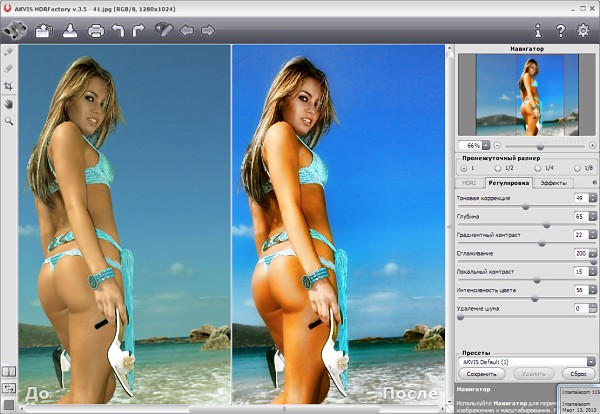Select the hand pan tool
The image size is (600, 414).
9,103
